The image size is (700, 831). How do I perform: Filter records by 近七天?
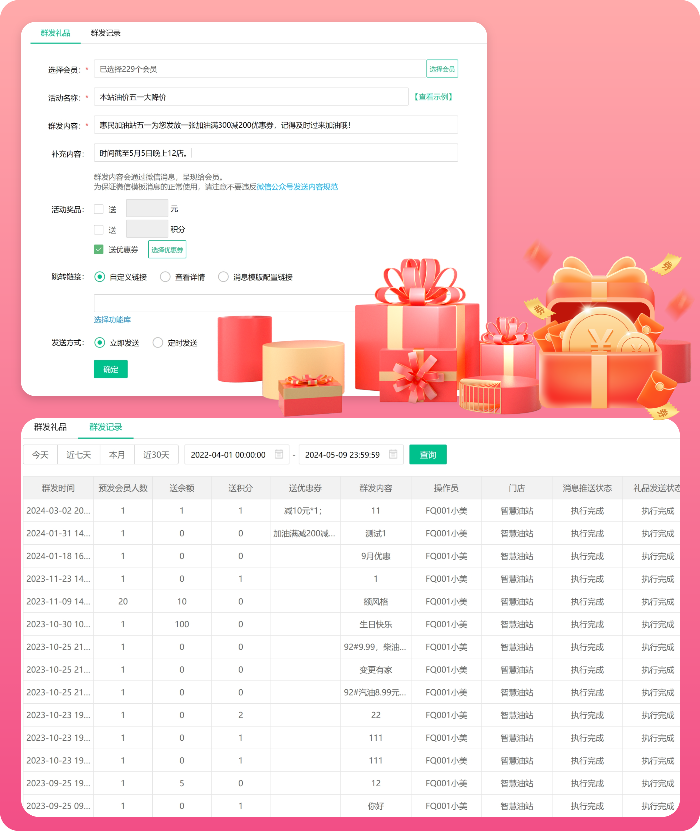(x=79, y=454)
